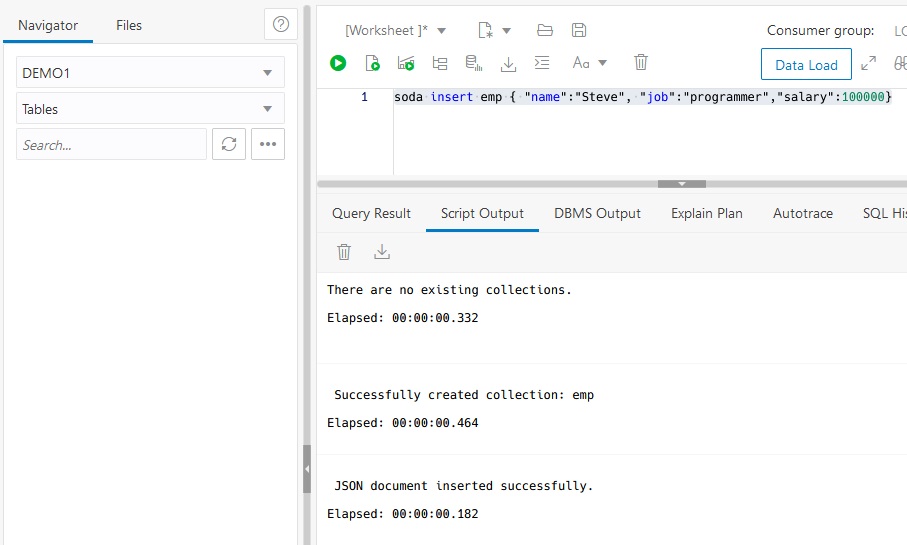This screenshot has width=907, height=545.
Task: Format the SQL with the indent icon
Action: pyautogui.click(x=542, y=63)
